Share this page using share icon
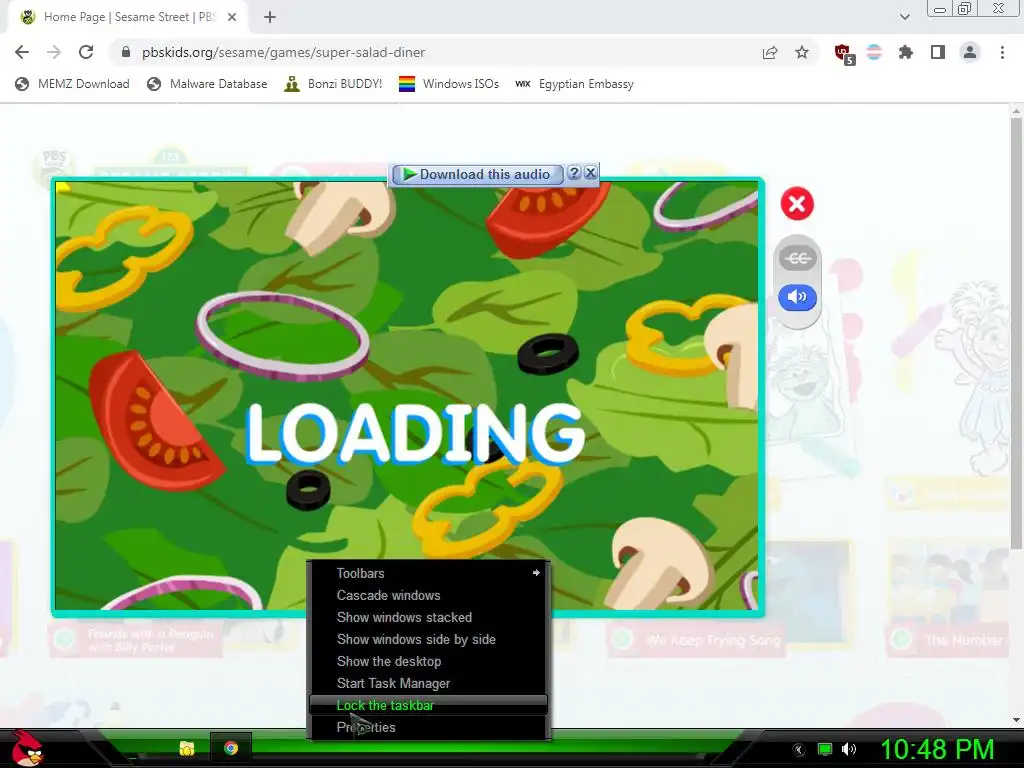 click(770, 52)
